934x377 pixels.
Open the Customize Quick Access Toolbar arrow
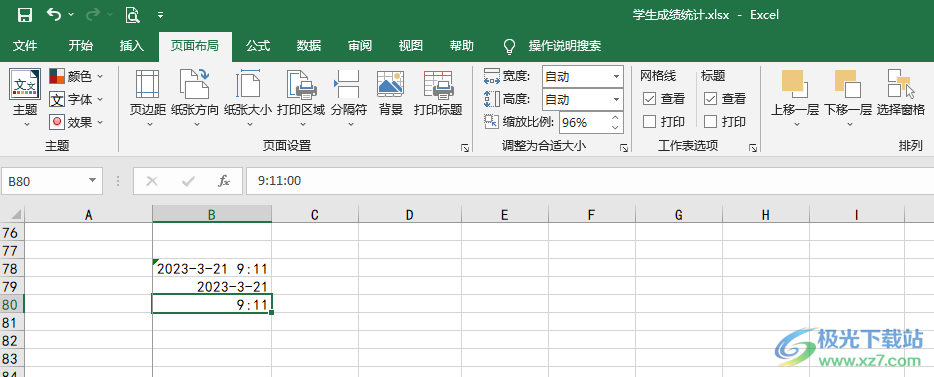pos(160,15)
